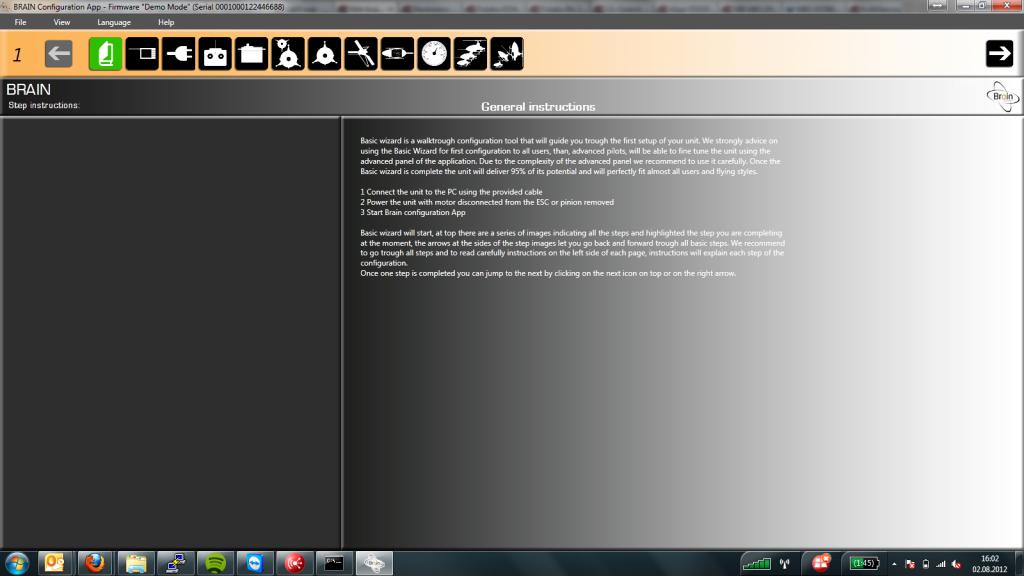
Task: Expand hidden system tray icons arrow
Action: point(894,563)
